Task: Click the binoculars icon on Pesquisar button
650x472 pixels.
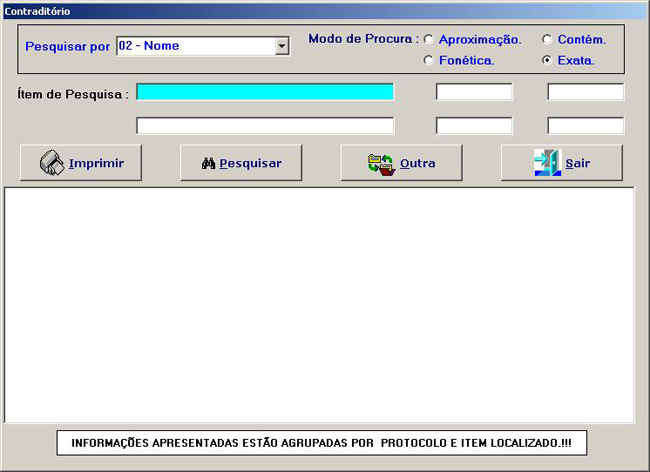Action: 208,163
